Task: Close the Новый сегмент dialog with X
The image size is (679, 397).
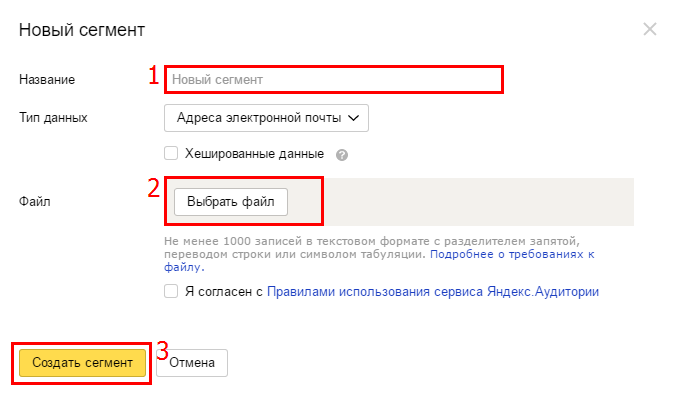Action: coord(650,29)
